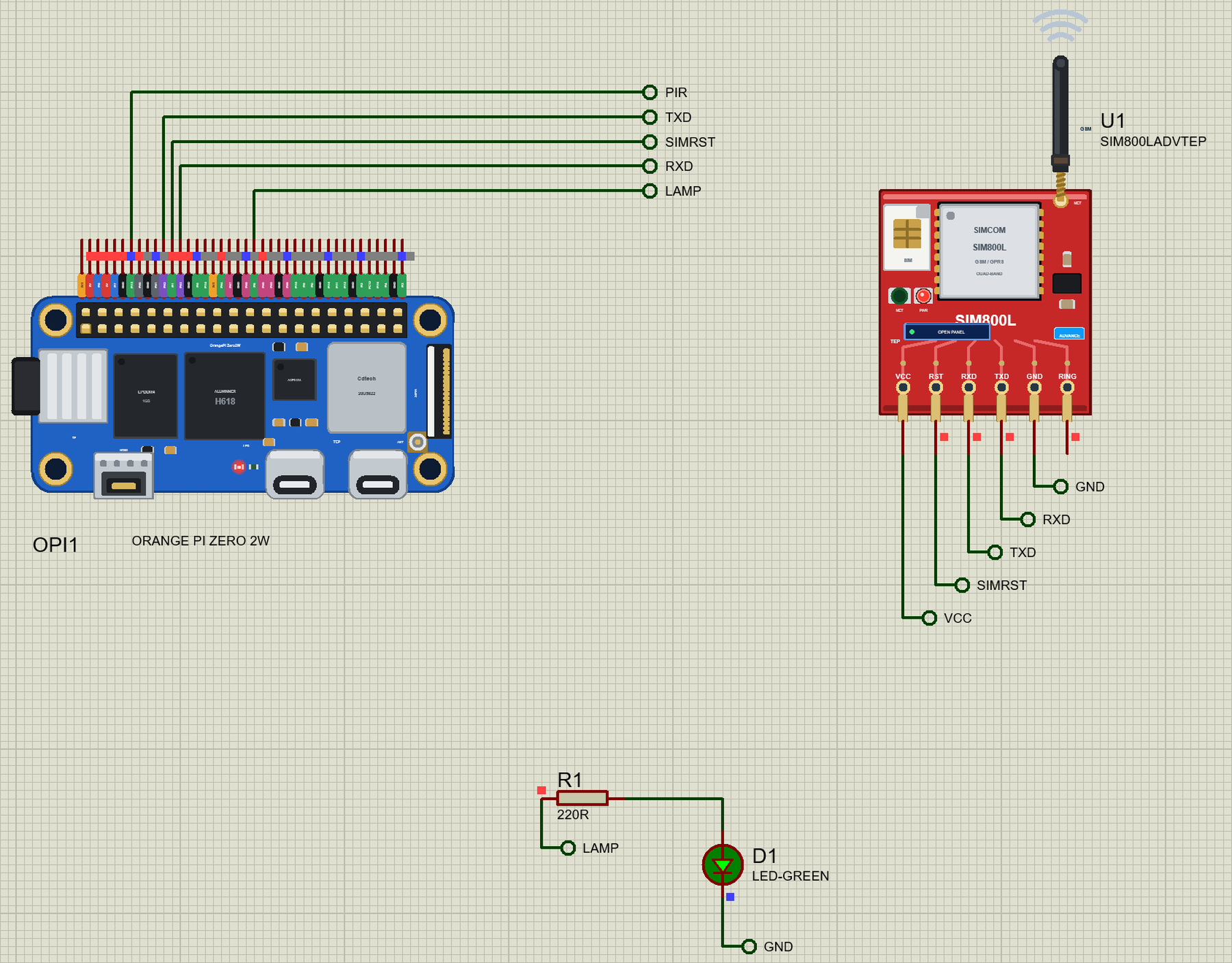Select TXD terminal under the SIM800L module
Screen dimensions: 1232x963
pyautogui.click(x=994, y=552)
